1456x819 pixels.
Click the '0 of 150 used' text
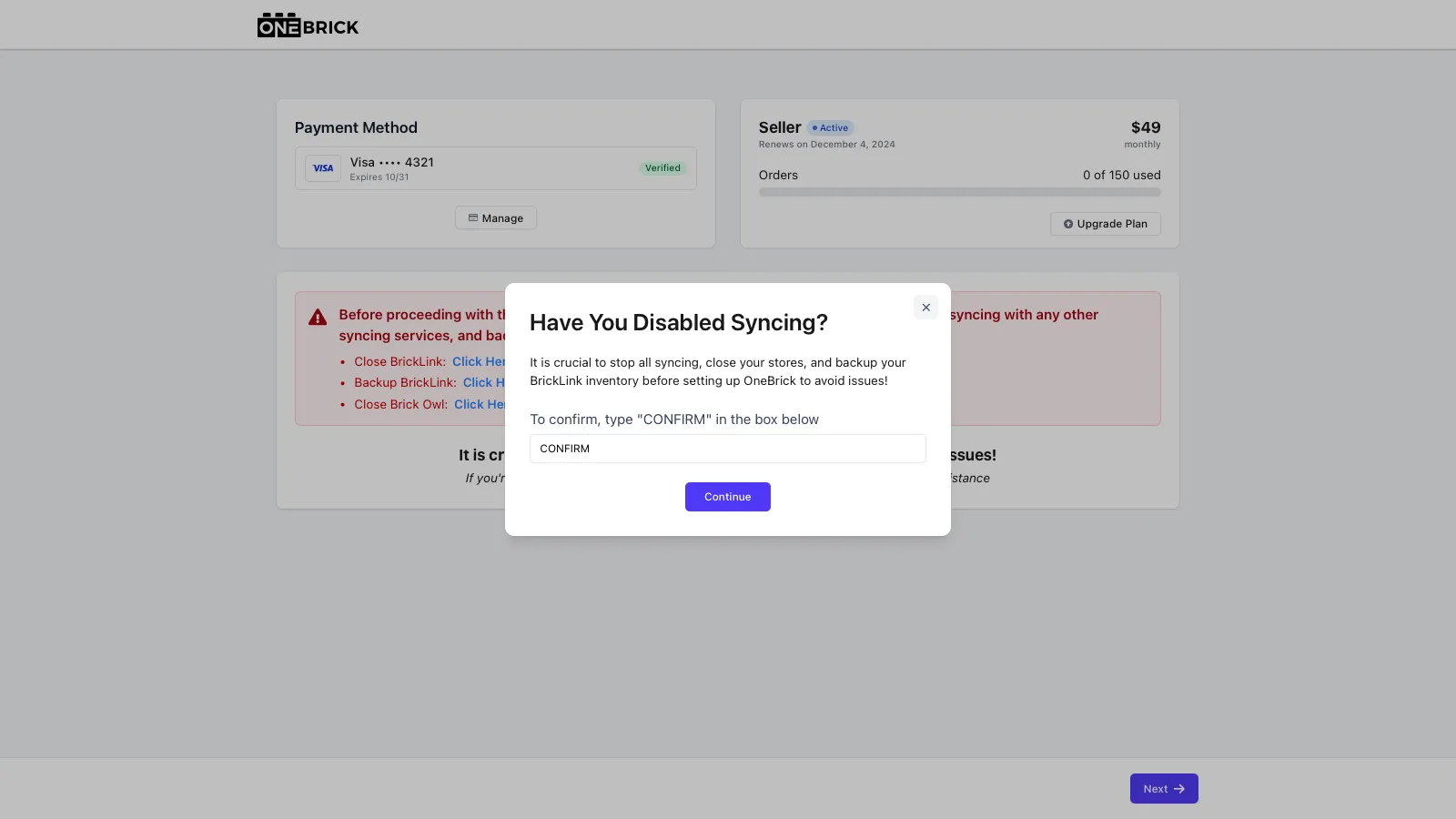click(1122, 175)
